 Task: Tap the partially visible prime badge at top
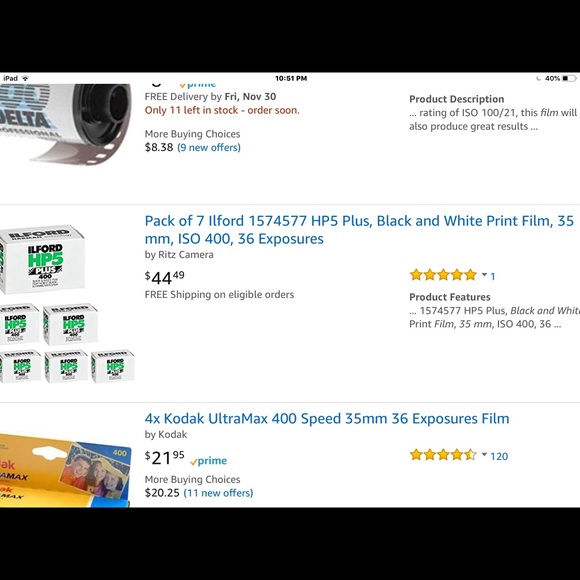click(198, 85)
